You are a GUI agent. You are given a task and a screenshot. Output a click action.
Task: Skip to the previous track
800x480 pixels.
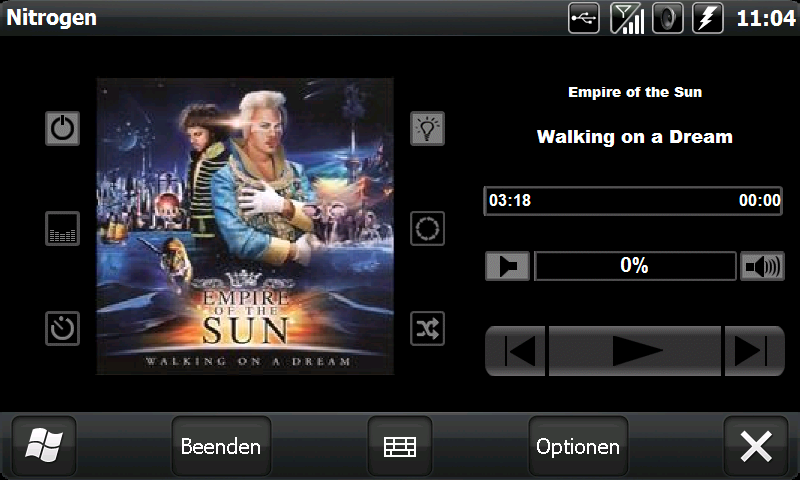click(515, 351)
